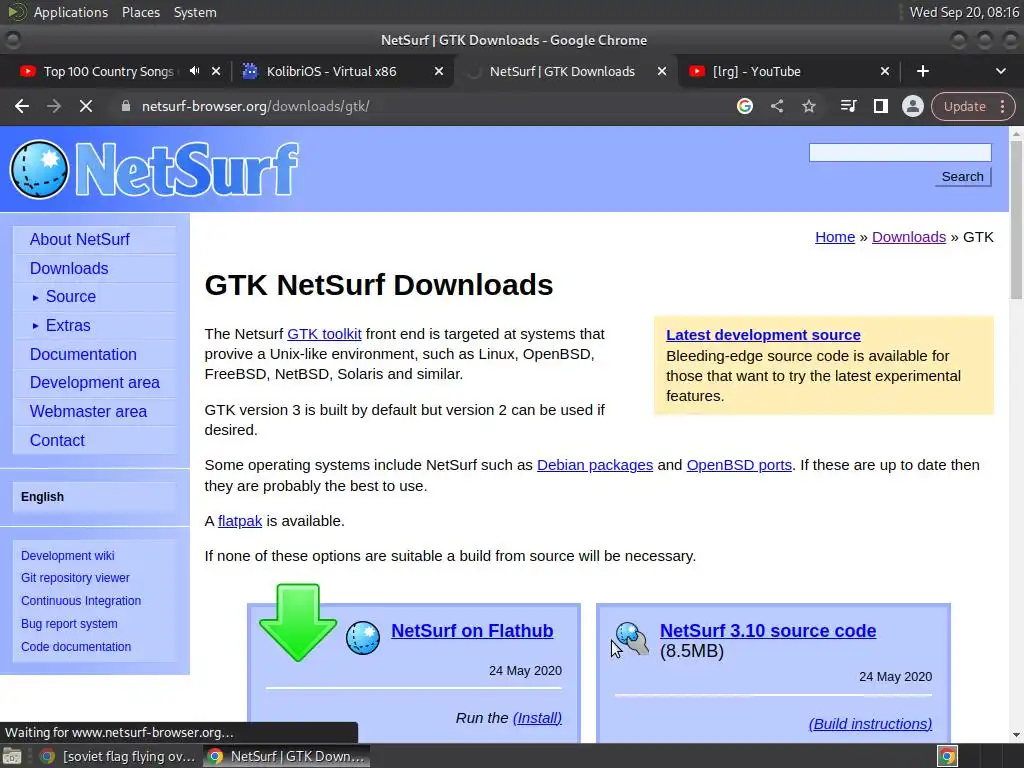Open NetSurf on Flathub link
The width and height of the screenshot is (1024, 768).
[x=472, y=631]
